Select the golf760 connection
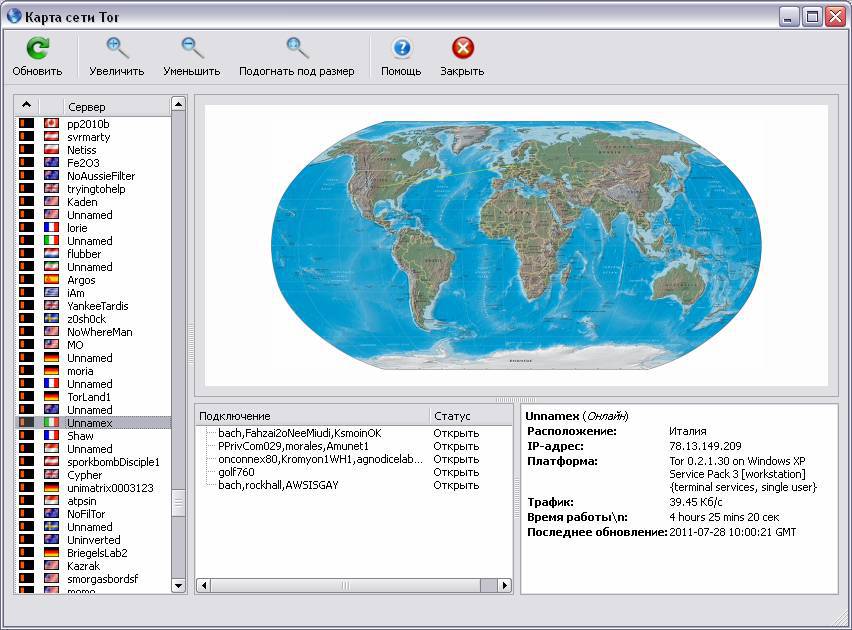Screen dimensions: 852x630 235,471
